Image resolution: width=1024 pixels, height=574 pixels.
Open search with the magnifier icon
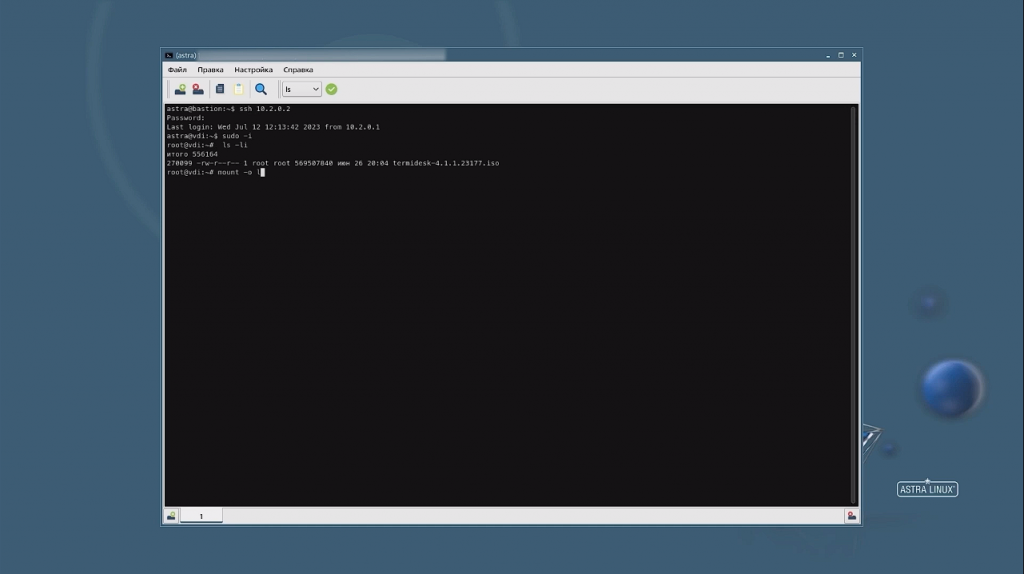point(261,89)
